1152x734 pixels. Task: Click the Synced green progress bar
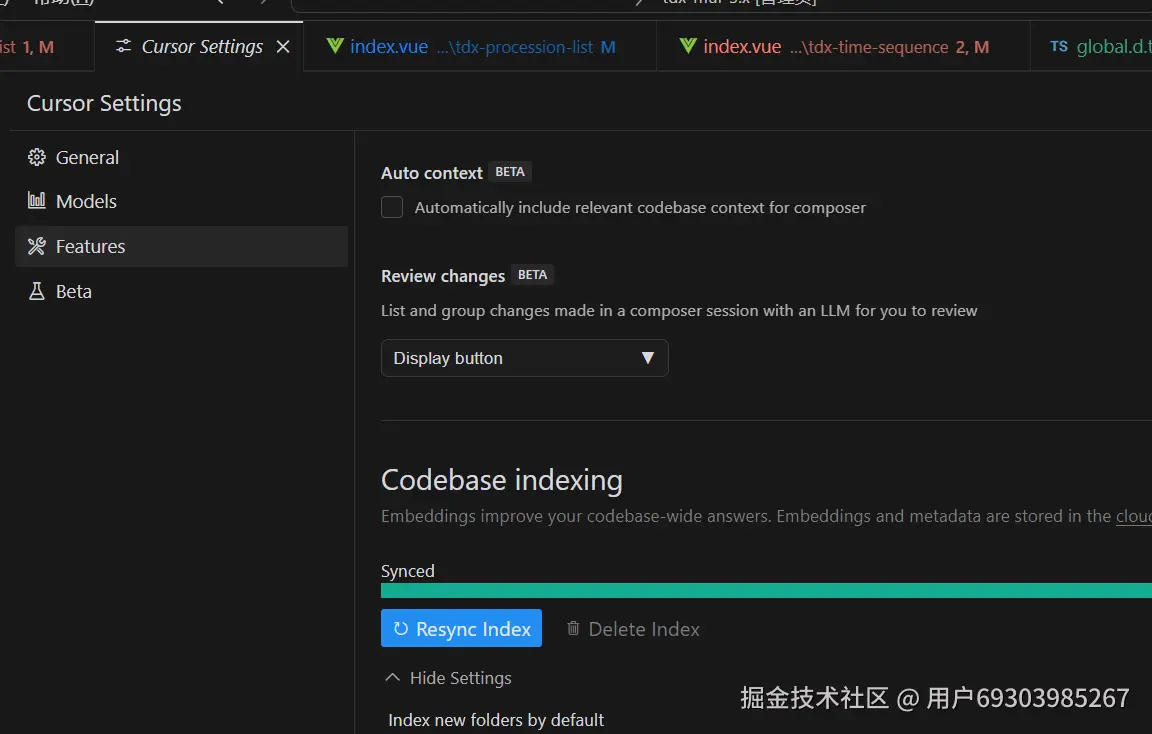[x=766, y=591]
